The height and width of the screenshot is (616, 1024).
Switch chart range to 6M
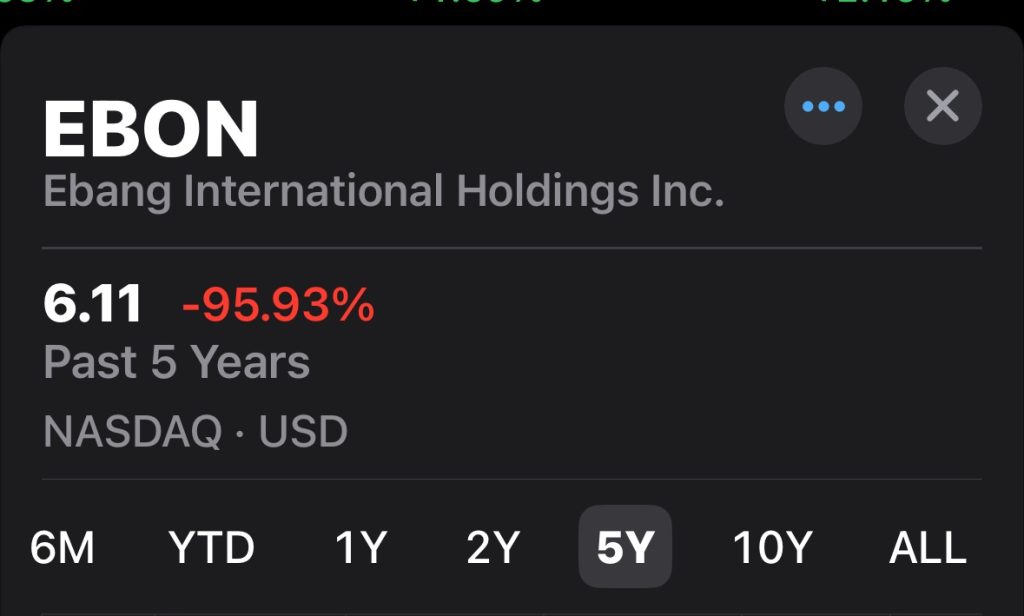62,548
